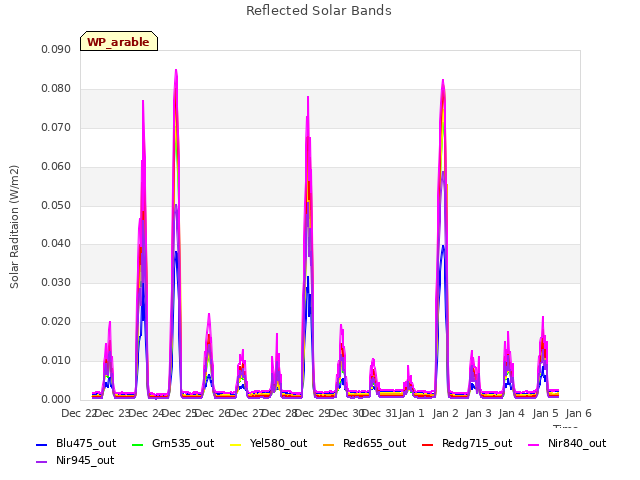Select the Nir840_out legend label
The image size is (640, 480).
(577, 444)
